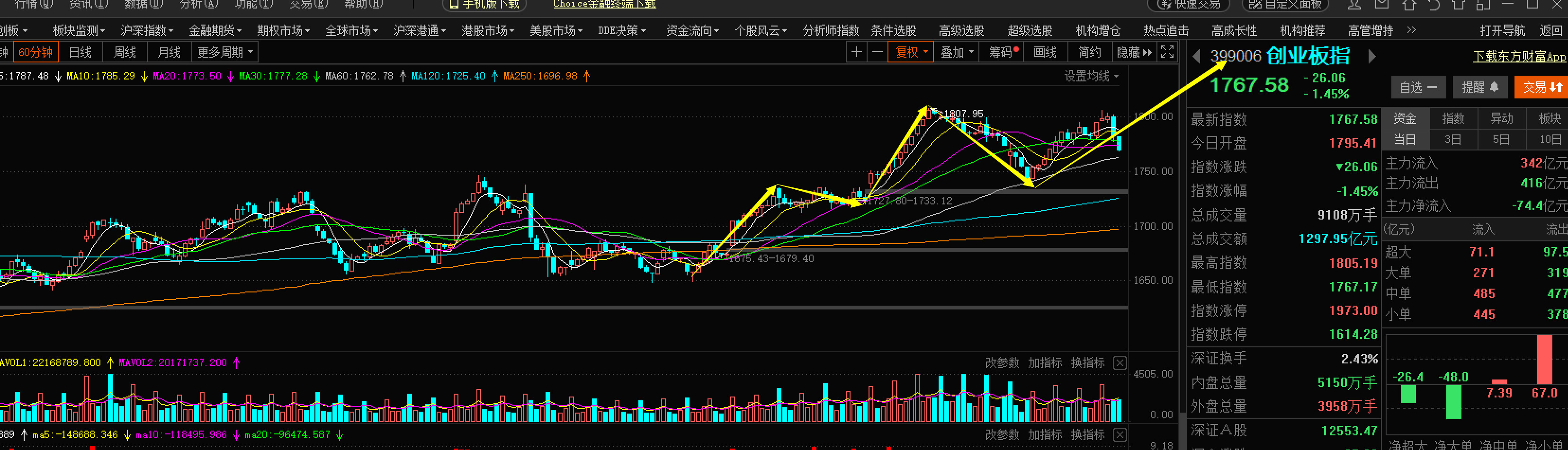Open the orange 交易 trade button
The image size is (1568, 450).
tap(1541, 88)
